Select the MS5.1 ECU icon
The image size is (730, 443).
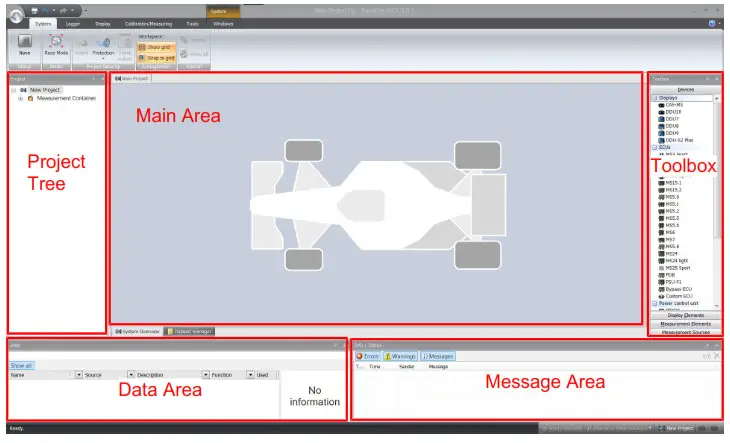click(661, 204)
